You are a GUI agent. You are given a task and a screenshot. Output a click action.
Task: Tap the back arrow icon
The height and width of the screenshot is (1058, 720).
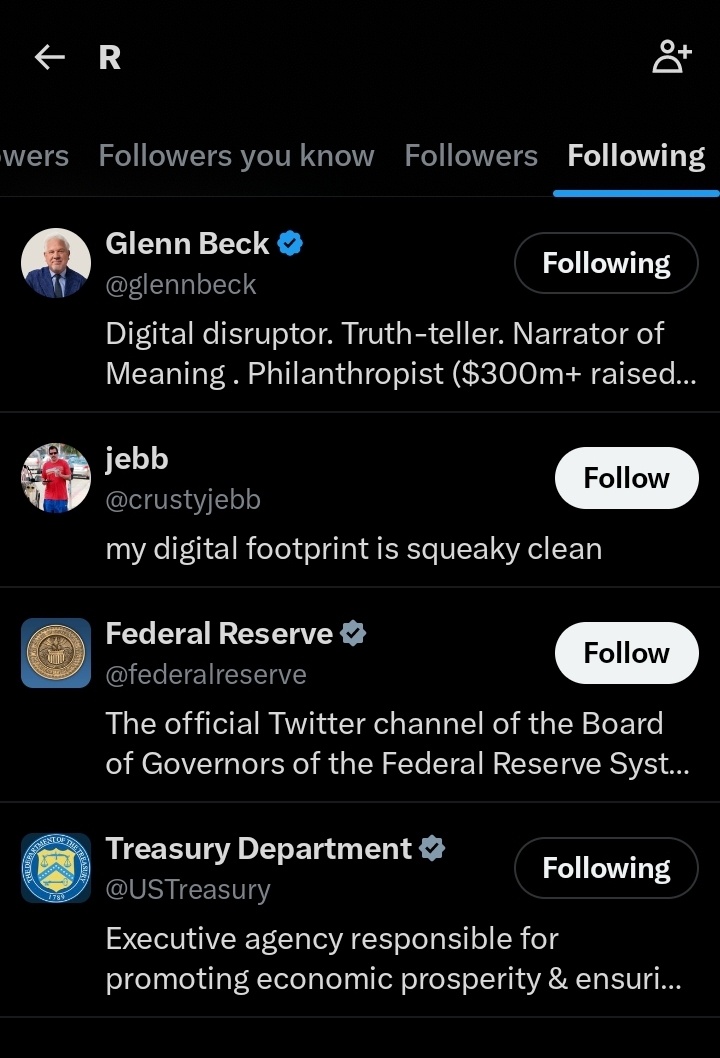coord(49,58)
